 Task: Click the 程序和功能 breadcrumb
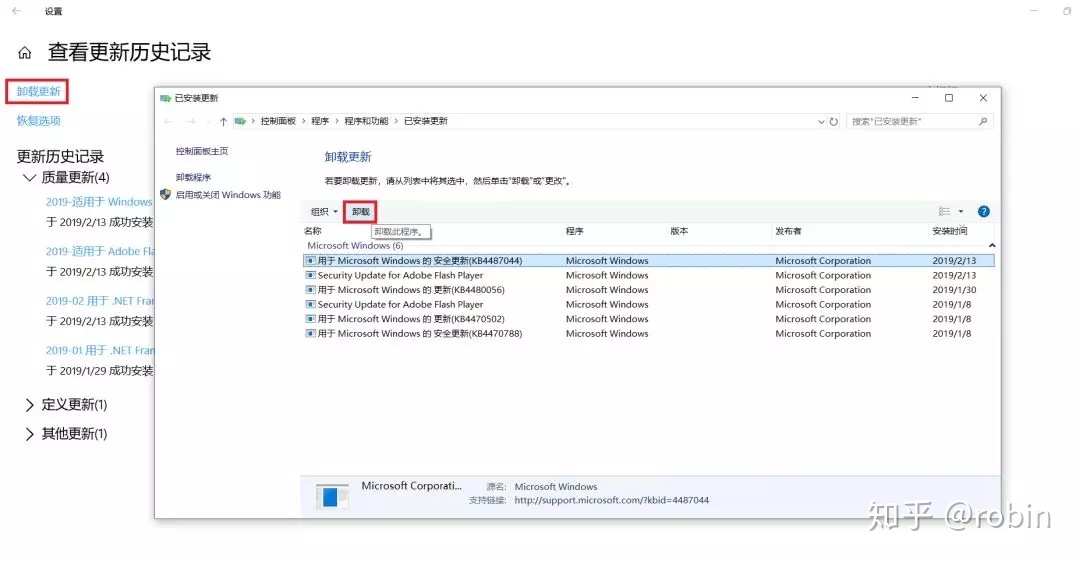tap(366, 121)
